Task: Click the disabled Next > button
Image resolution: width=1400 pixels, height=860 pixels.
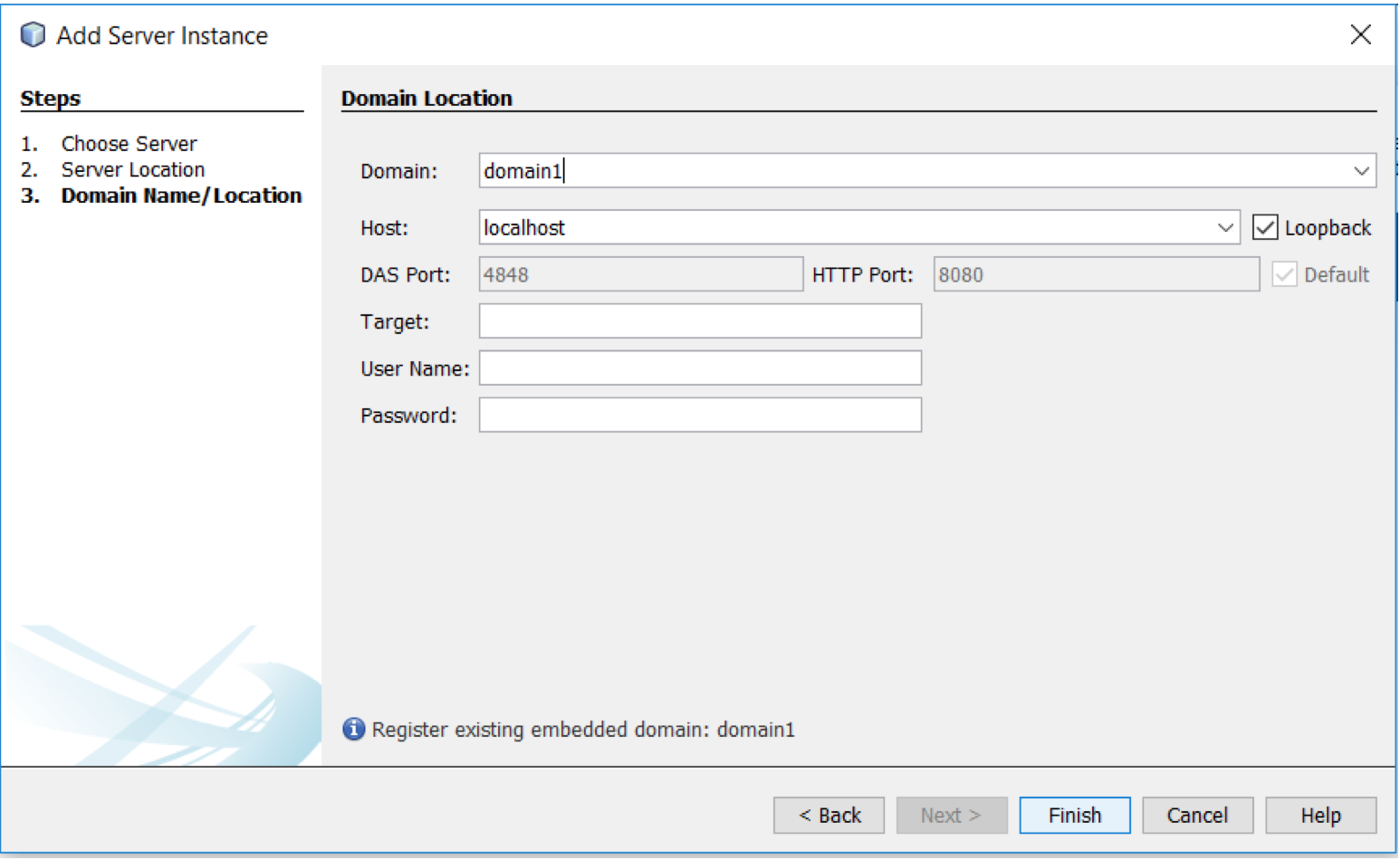Action: [952, 816]
